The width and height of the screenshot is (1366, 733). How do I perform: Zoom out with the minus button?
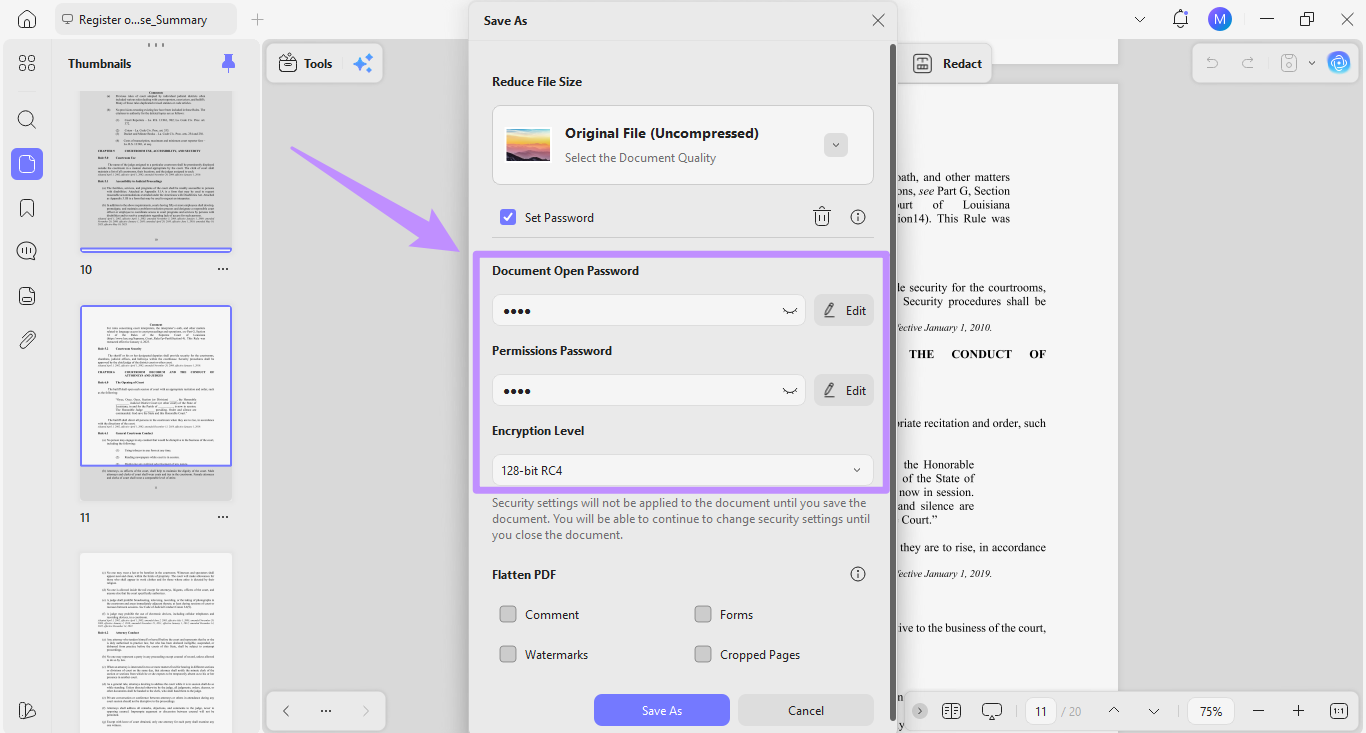[x=1261, y=711]
